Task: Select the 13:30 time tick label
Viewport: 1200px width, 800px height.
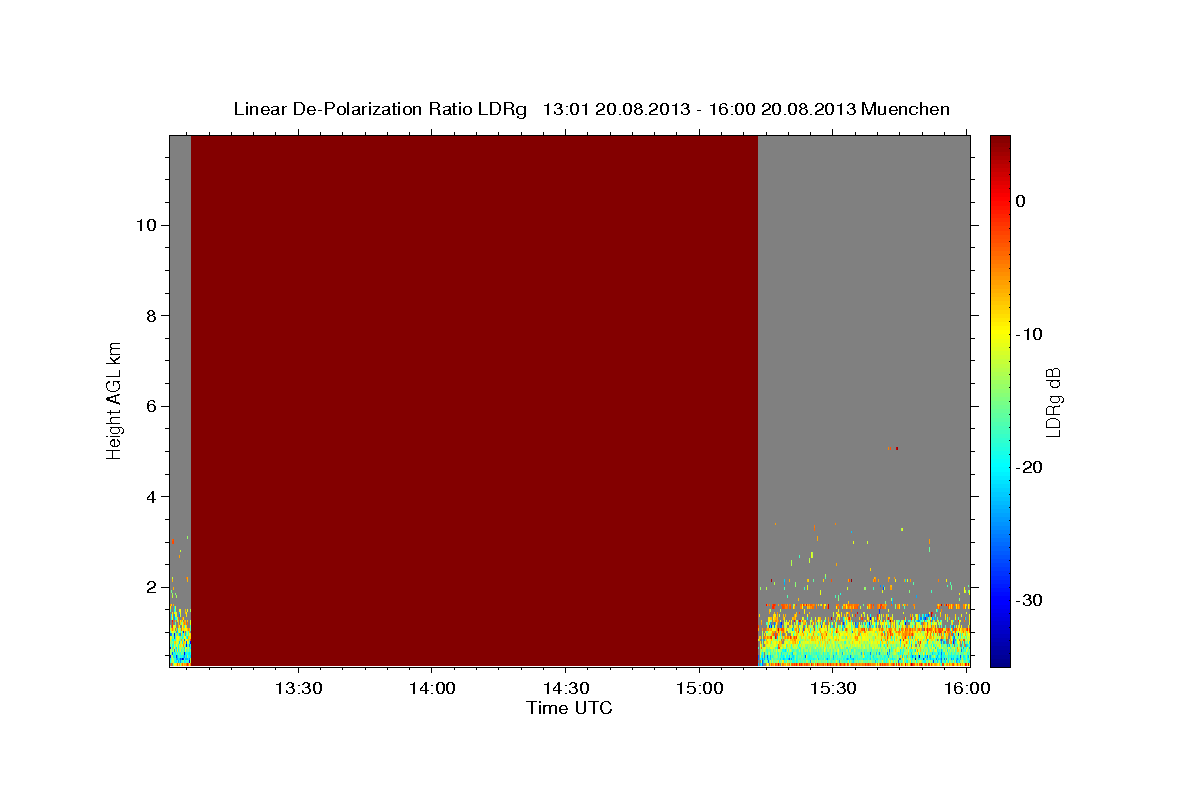Action: 297,689
